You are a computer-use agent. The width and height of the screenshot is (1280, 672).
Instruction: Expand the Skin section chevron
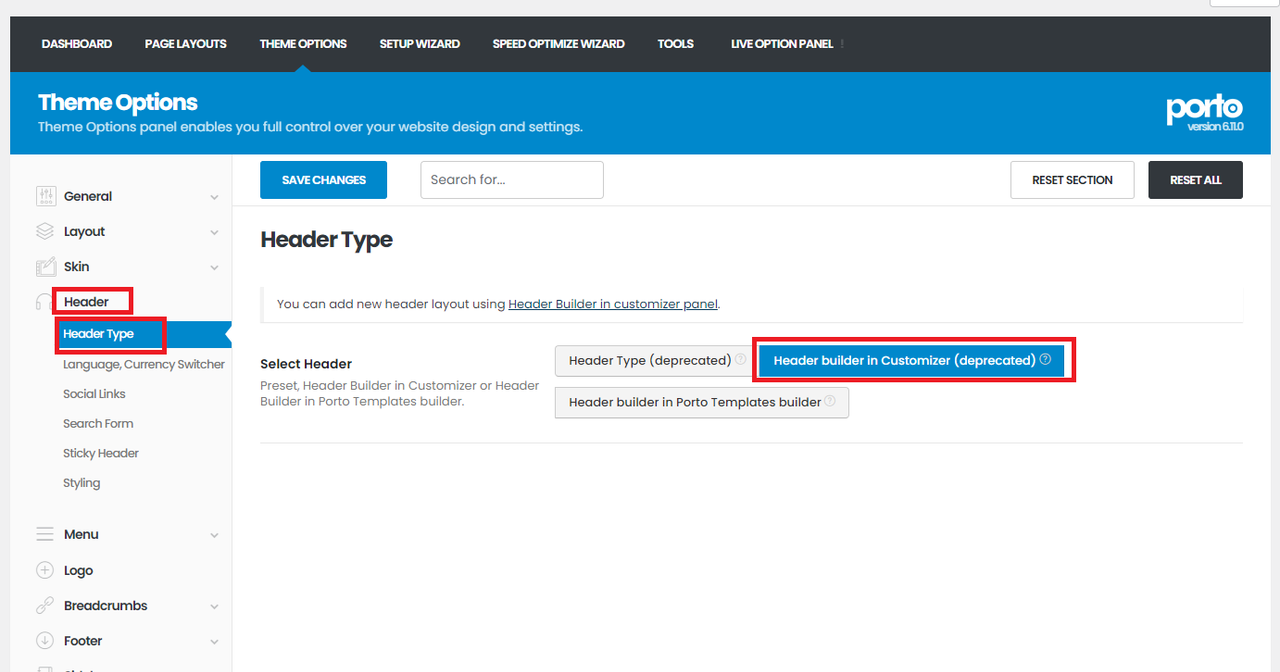pos(214,267)
